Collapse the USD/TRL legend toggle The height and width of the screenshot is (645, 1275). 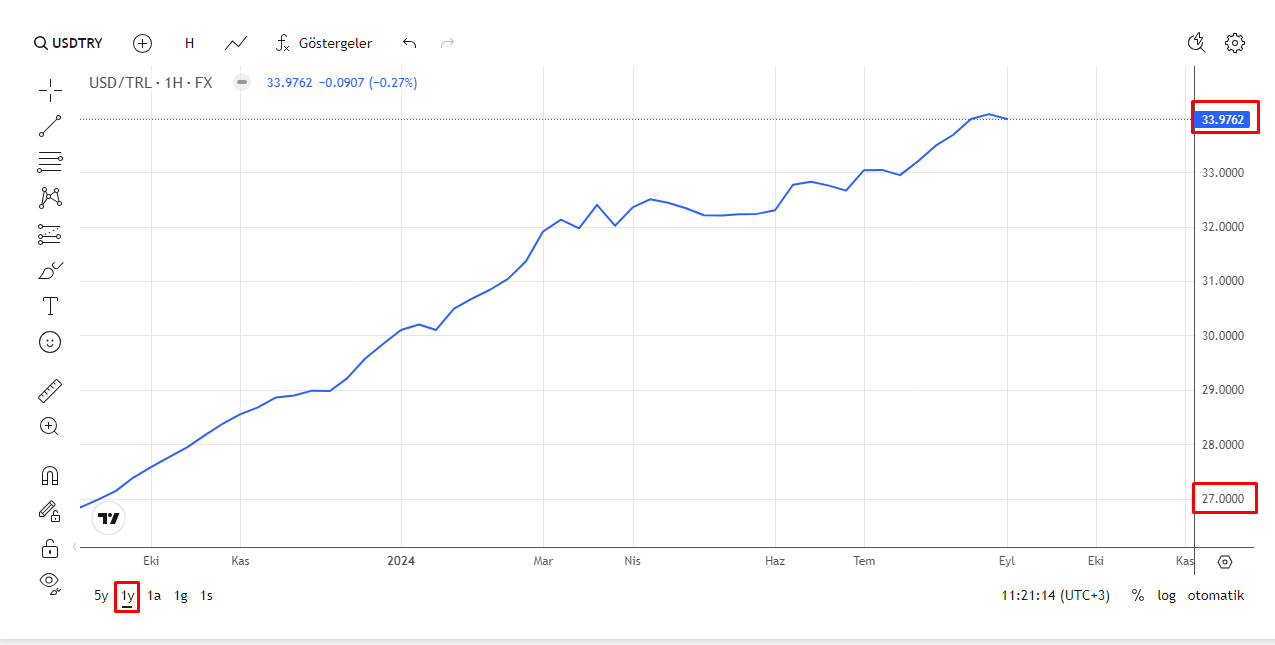241,82
